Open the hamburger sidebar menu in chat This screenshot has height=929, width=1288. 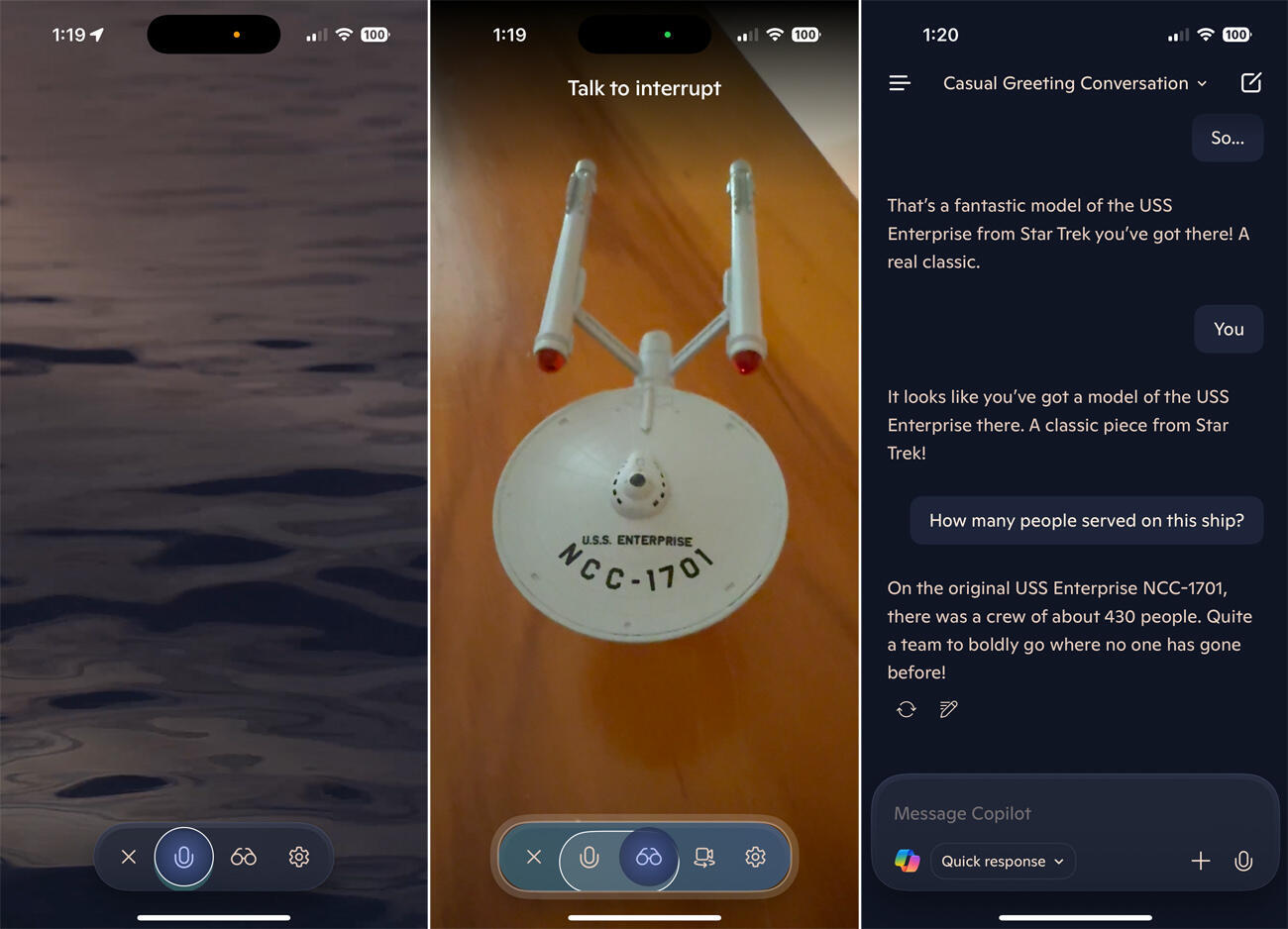pyautogui.click(x=900, y=83)
